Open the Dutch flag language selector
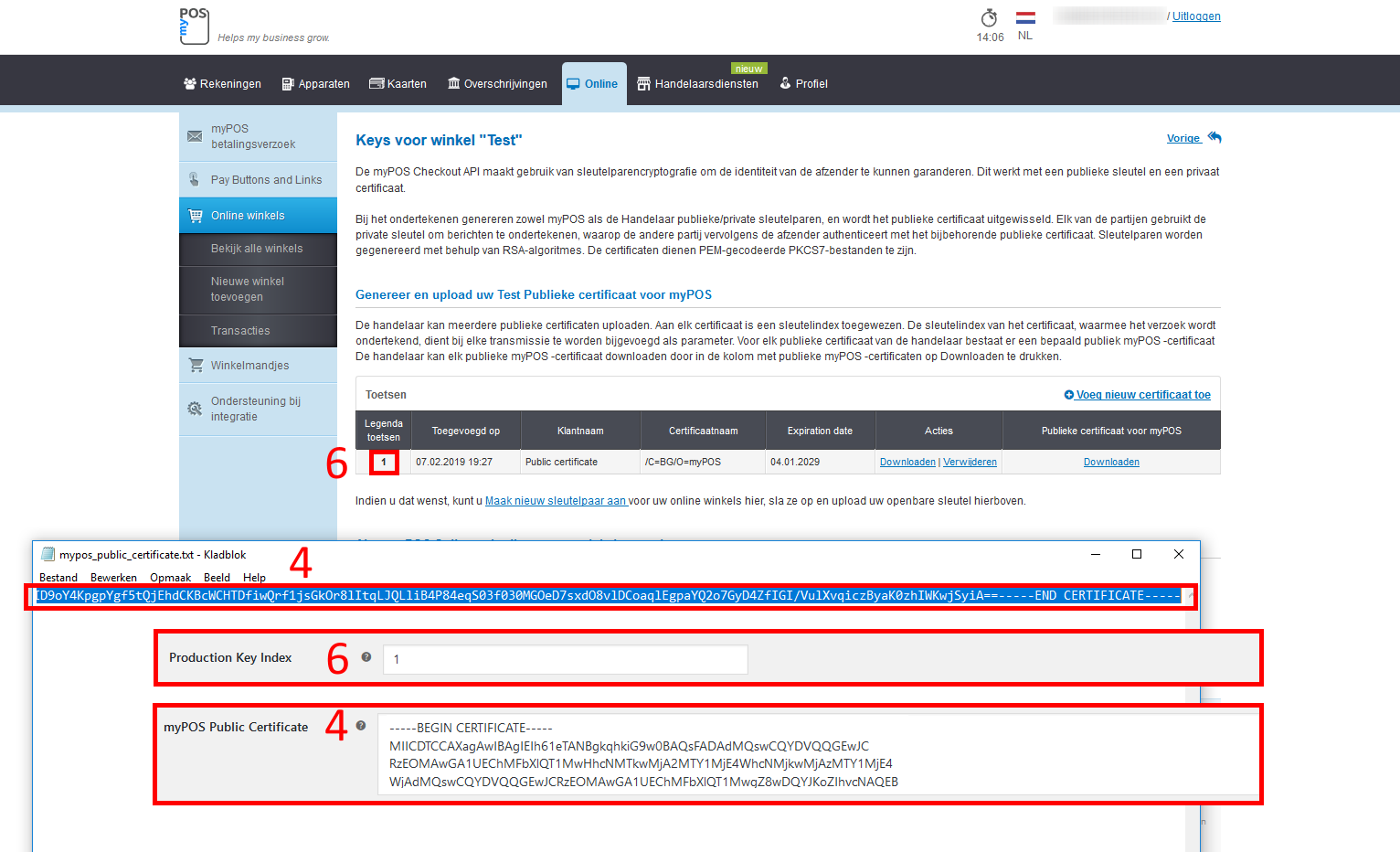Screen dimensions: 1400x852 pyautogui.click(x=1025, y=18)
